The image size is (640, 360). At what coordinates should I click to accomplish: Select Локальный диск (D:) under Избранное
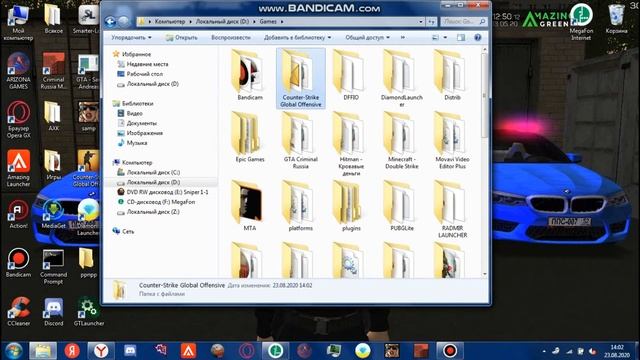tap(148, 84)
